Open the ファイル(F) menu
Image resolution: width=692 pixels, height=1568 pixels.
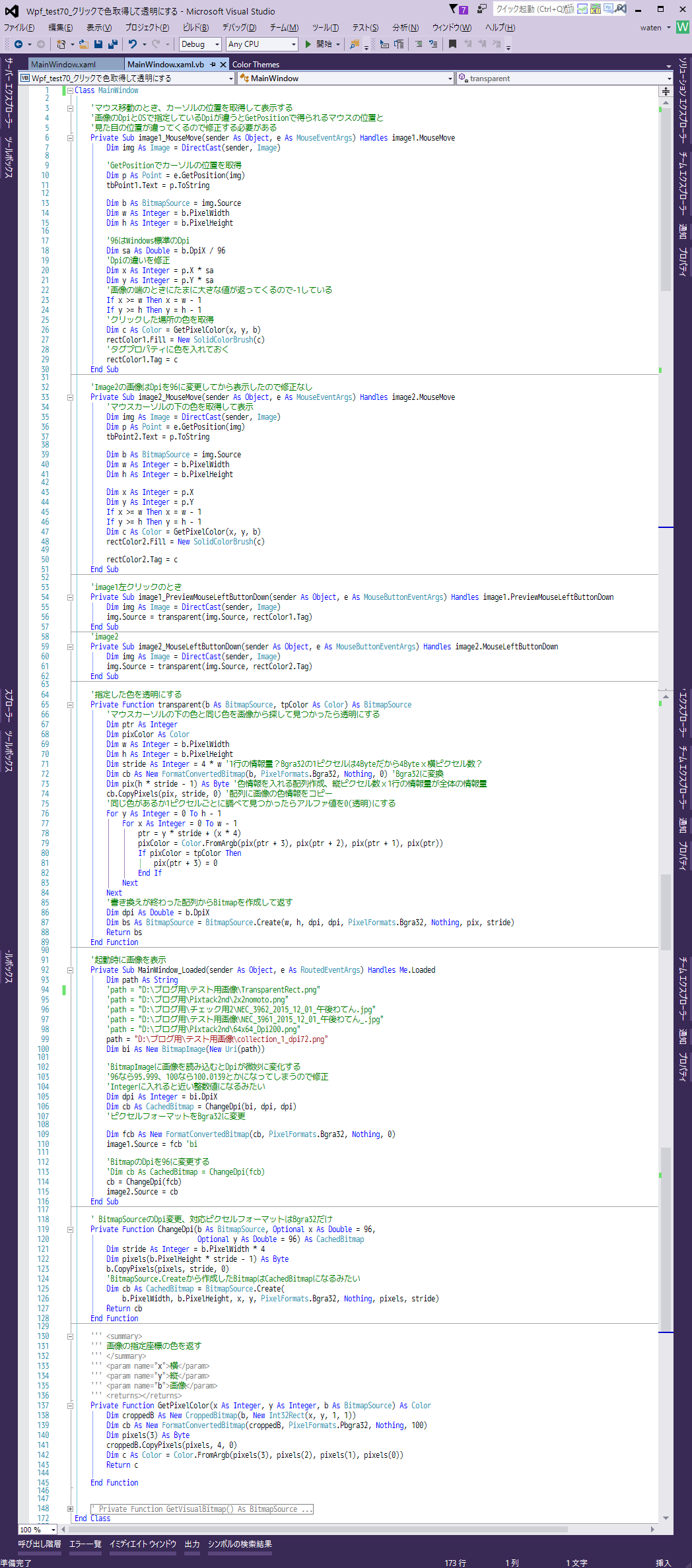tap(19, 28)
